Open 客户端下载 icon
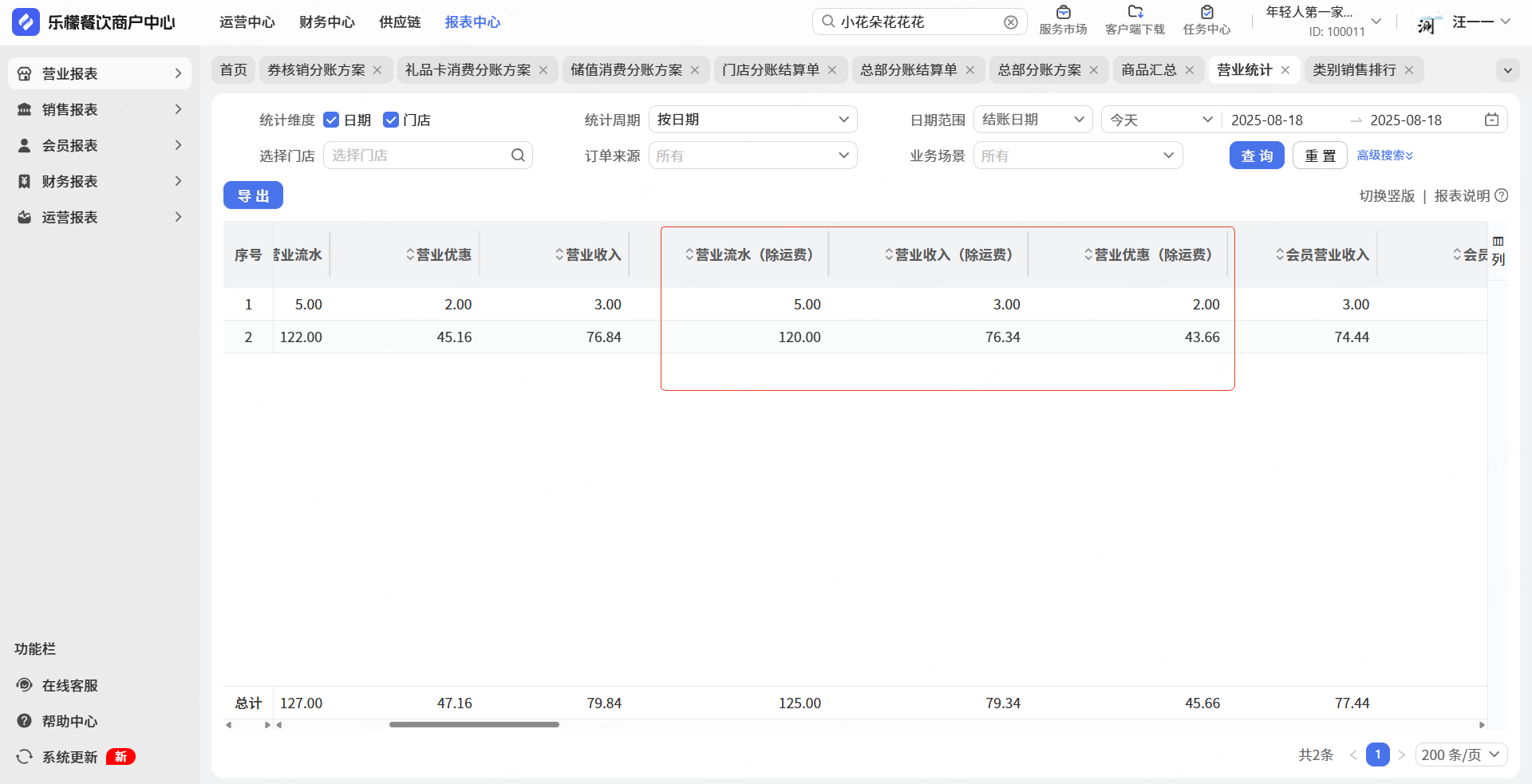 point(1135,12)
